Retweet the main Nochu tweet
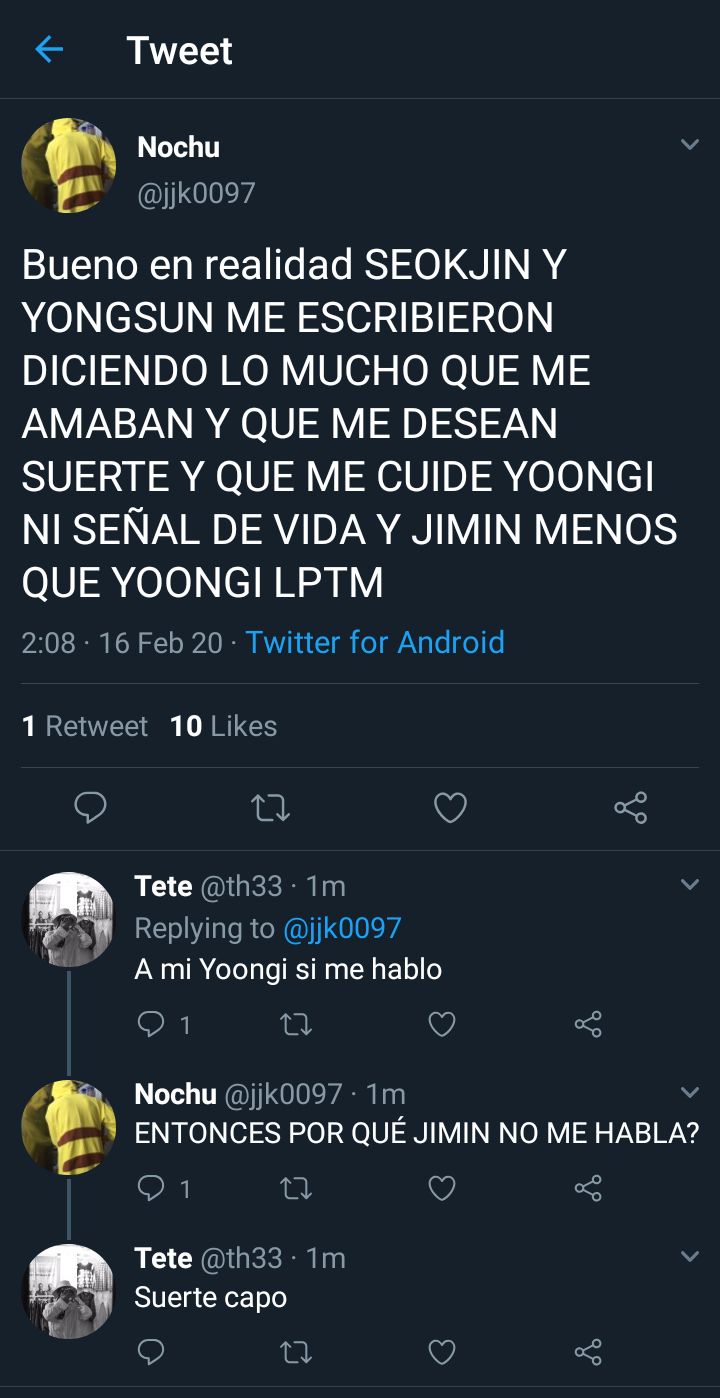Image resolution: width=720 pixels, height=1398 pixels. 270,807
